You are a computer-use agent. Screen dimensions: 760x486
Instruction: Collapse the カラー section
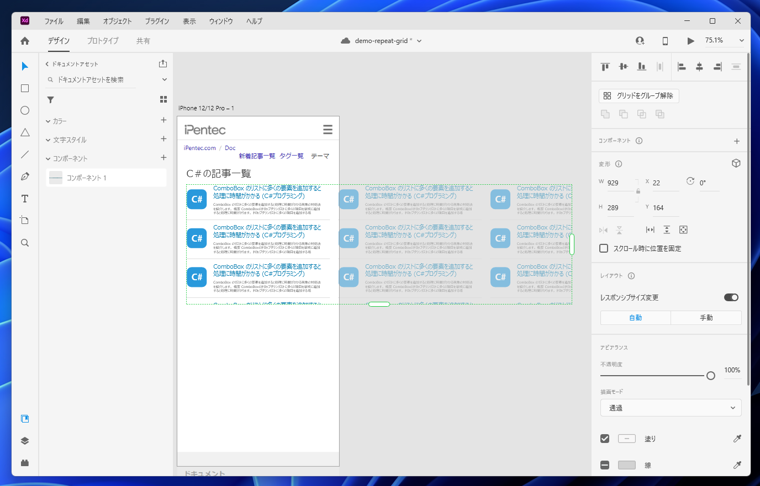[48, 121]
